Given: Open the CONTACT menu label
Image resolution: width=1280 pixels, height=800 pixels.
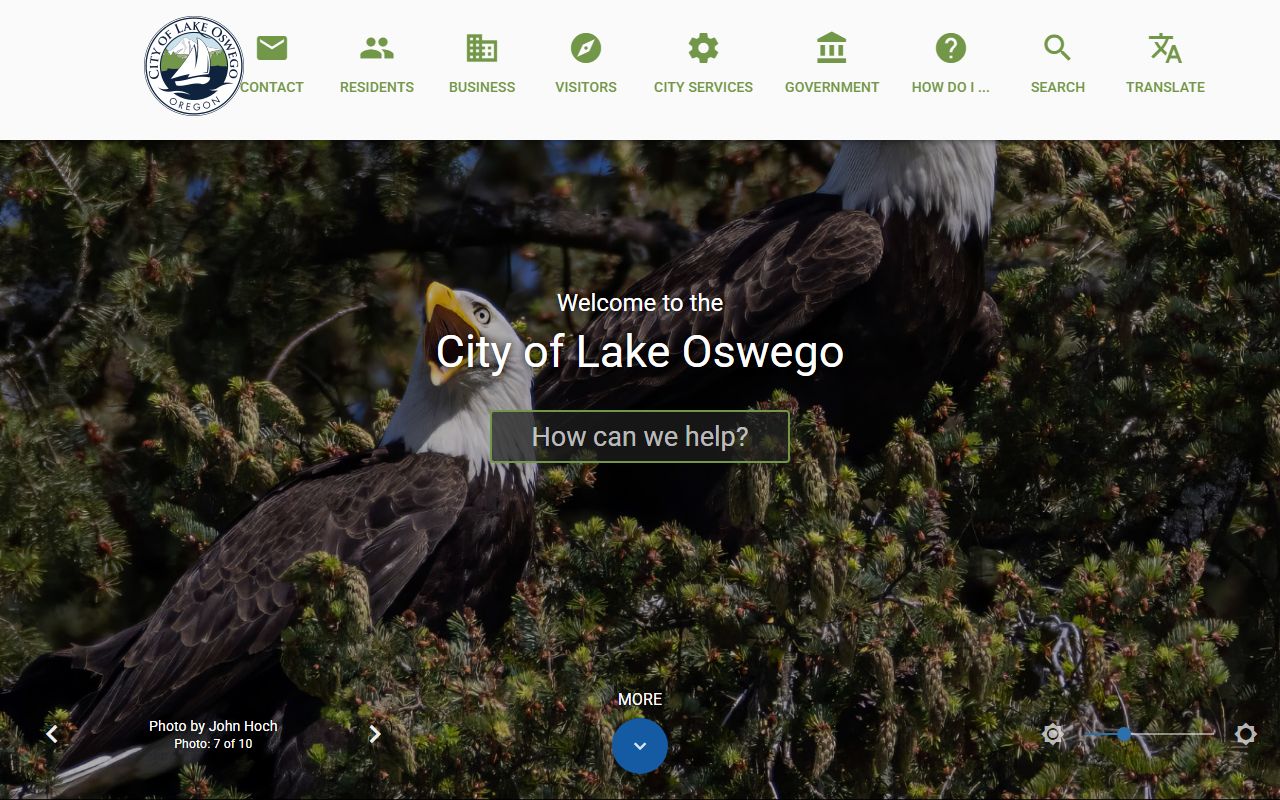Looking at the screenshot, I should (272, 87).
